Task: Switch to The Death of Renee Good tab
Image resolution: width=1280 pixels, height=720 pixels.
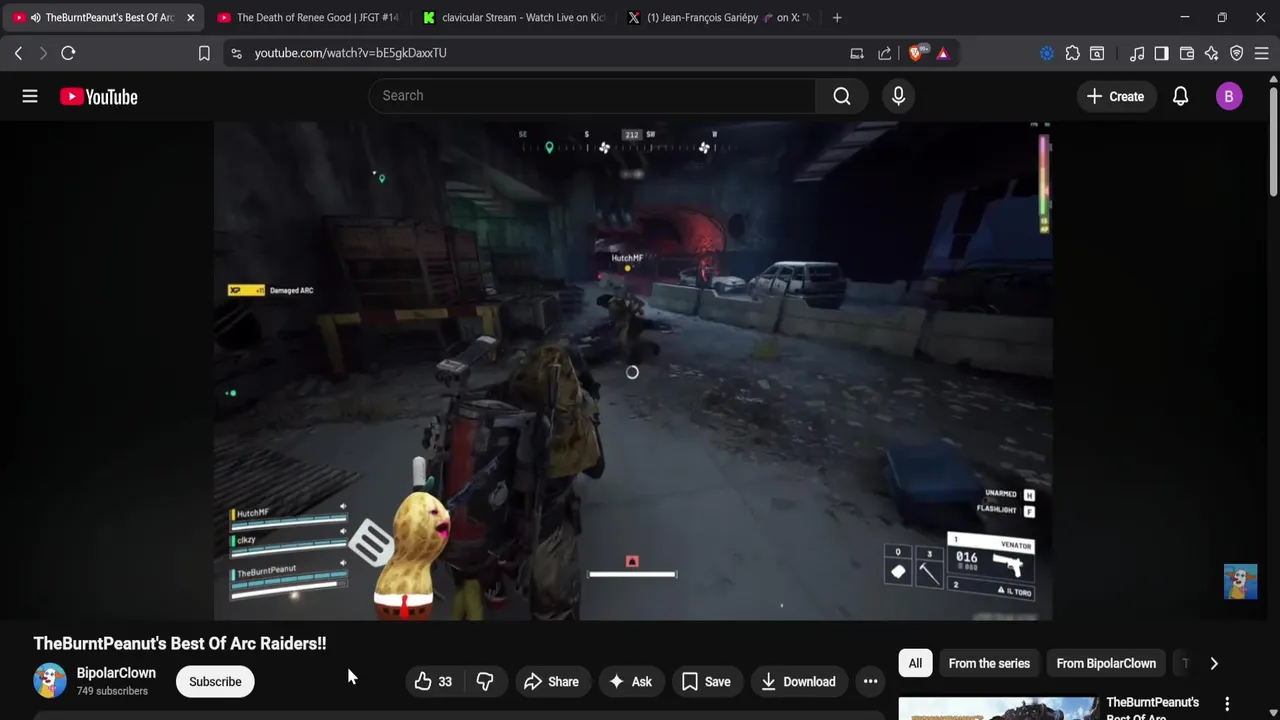Action: coord(308,17)
